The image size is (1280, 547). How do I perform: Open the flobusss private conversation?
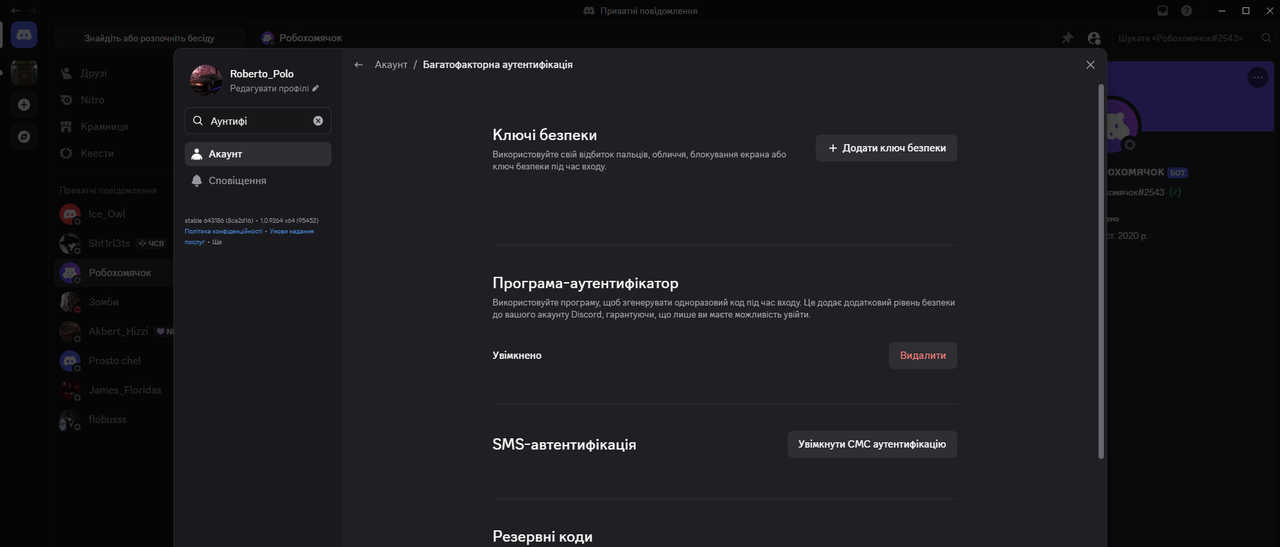tap(113, 420)
